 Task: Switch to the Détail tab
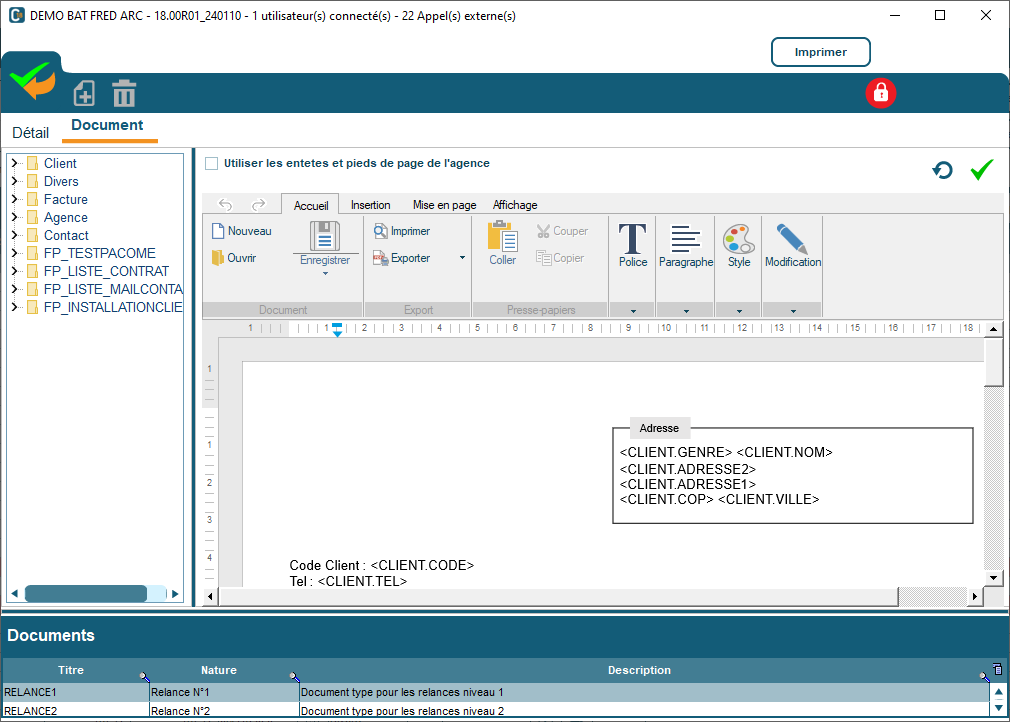coord(30,132)
